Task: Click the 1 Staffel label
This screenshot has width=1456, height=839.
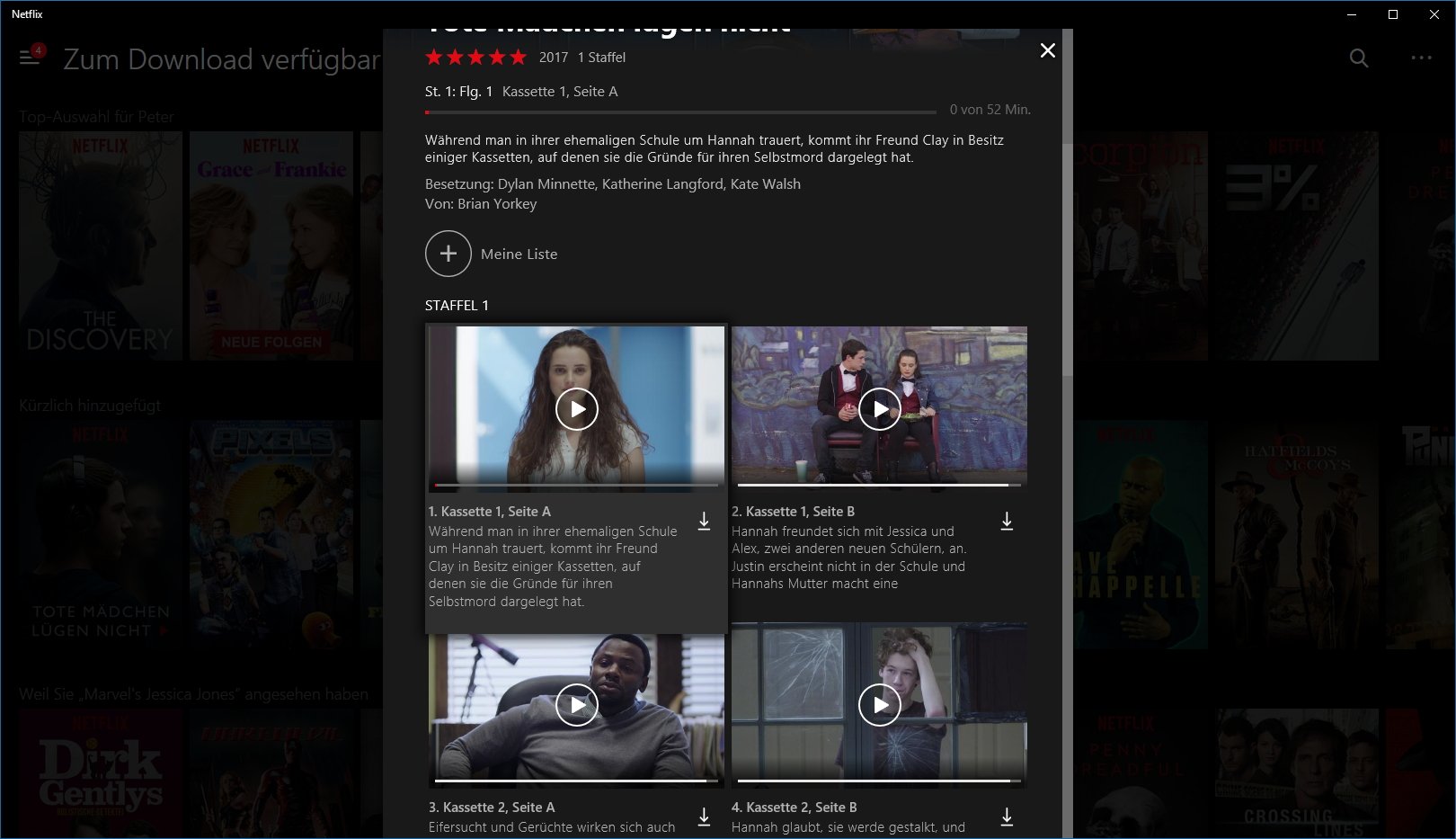Action: (601, 58)
